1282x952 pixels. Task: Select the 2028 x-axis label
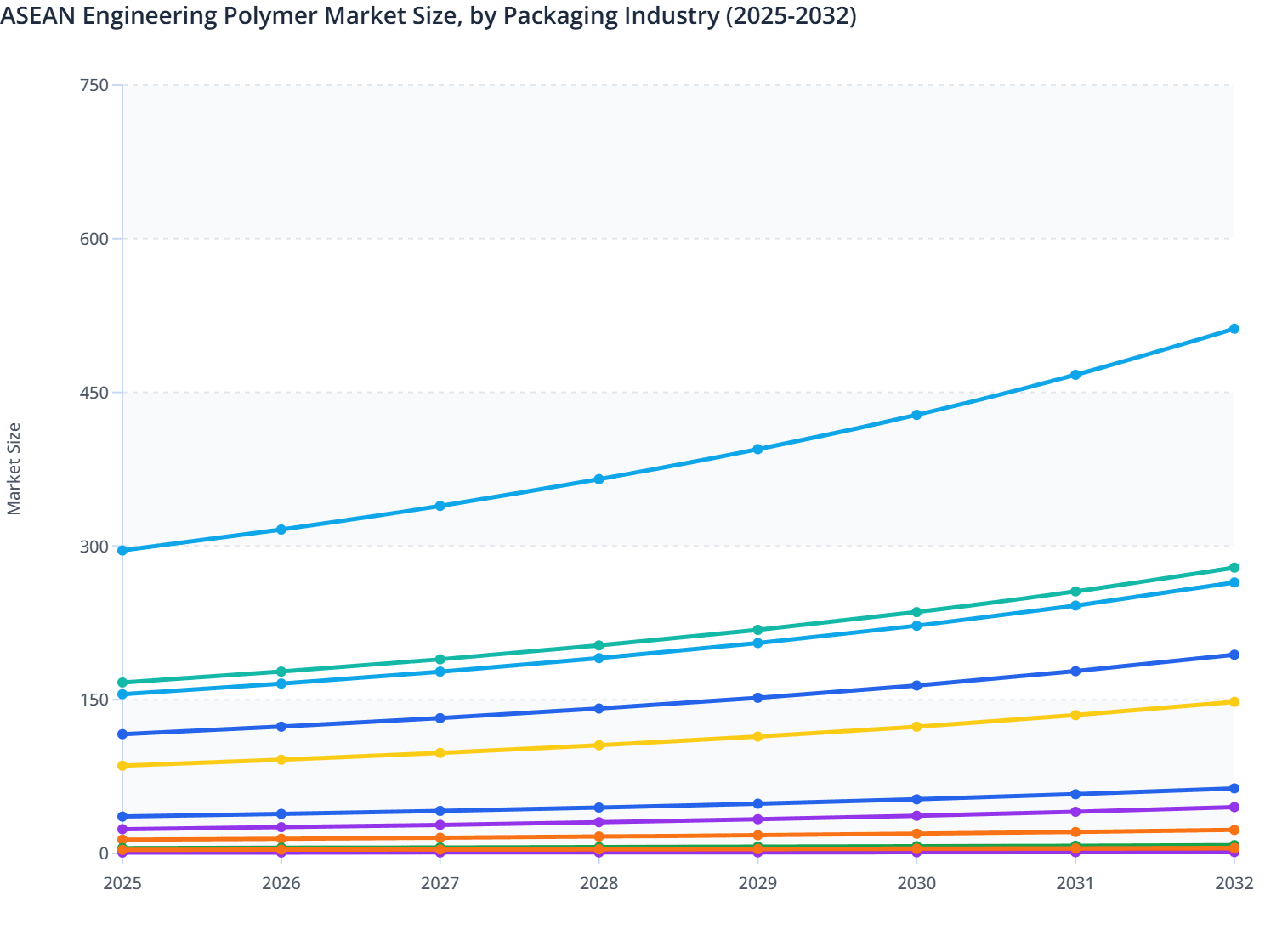click(599, 884)
